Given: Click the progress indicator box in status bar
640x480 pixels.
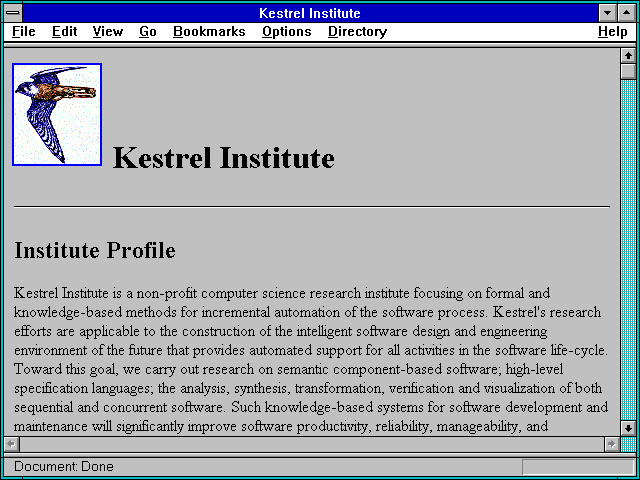Looking at the screenshot, I should (x=578, y=467).
